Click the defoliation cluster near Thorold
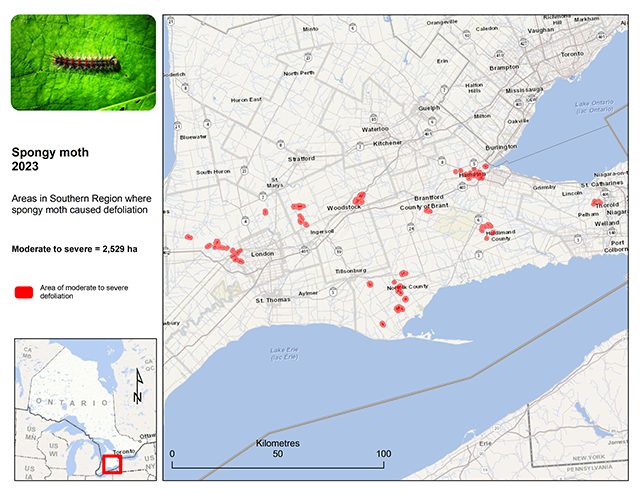The image size is (640, 495). (597, 202)
